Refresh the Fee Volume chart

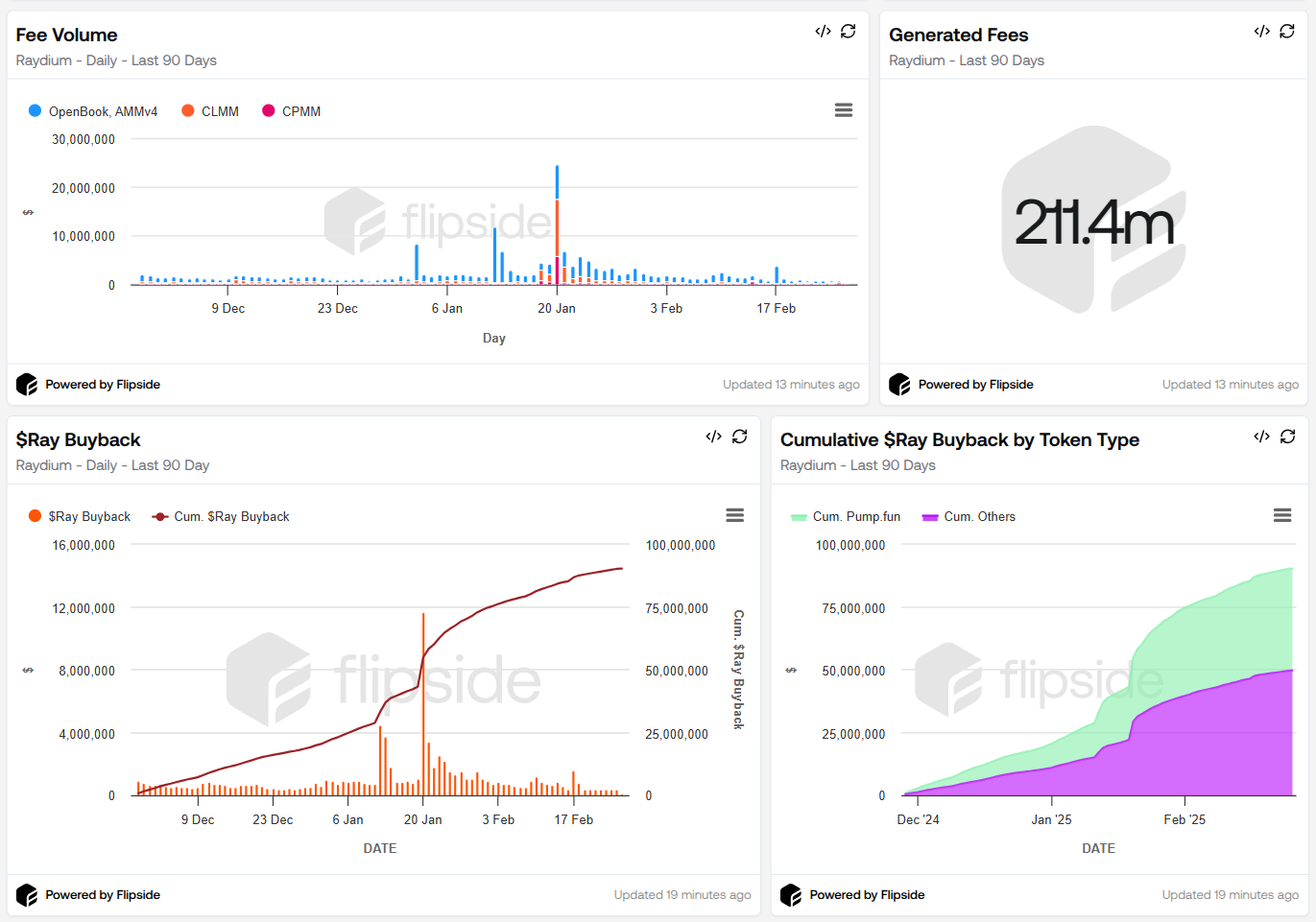point(849,32)
